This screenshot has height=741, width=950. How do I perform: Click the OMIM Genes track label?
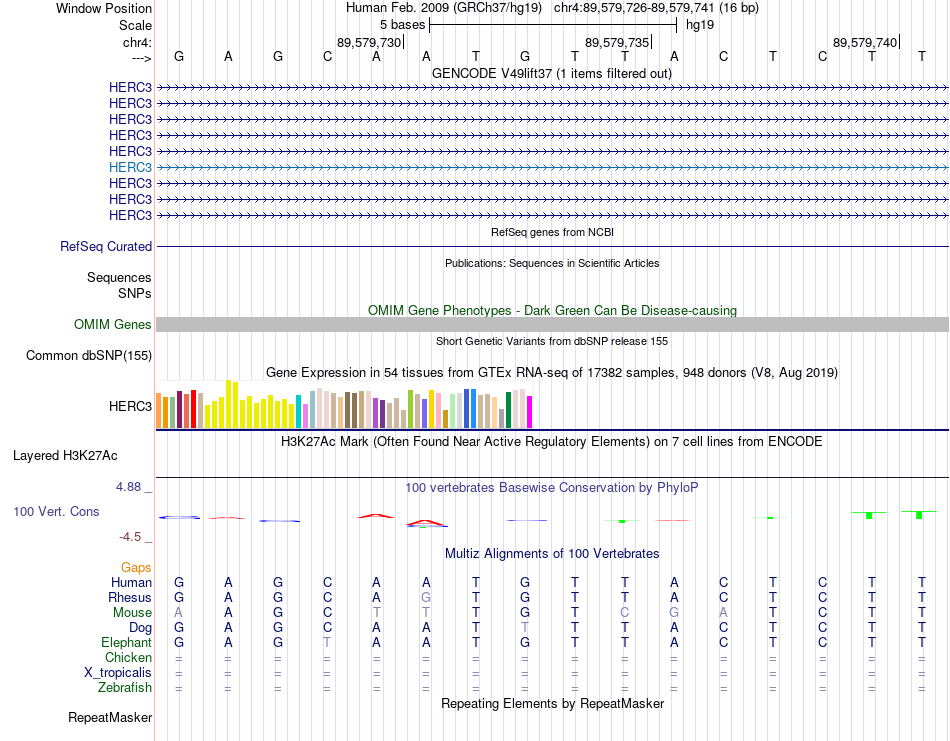point(113,324)
